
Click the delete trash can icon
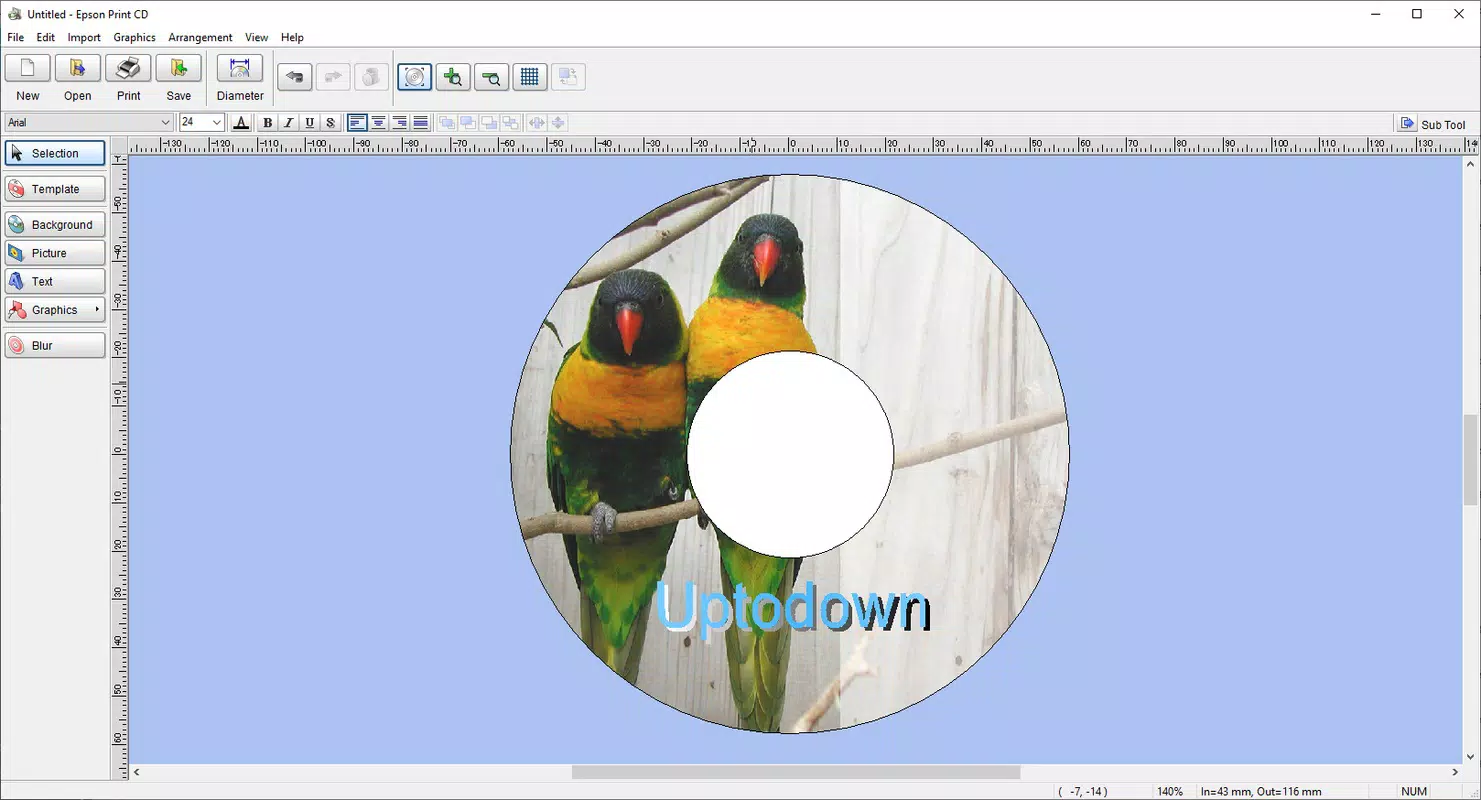click(x=371, y=77)
